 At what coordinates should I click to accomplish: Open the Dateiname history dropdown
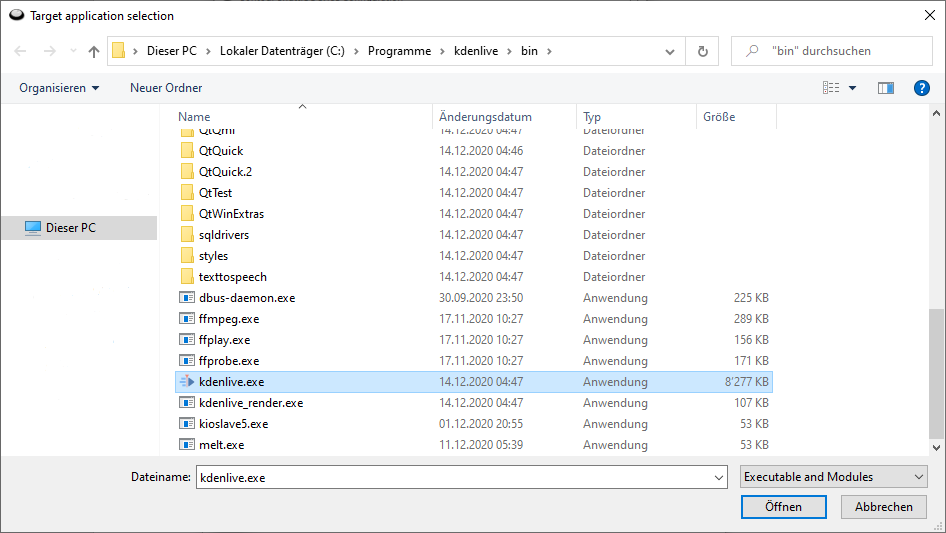[x=719, y=477]
